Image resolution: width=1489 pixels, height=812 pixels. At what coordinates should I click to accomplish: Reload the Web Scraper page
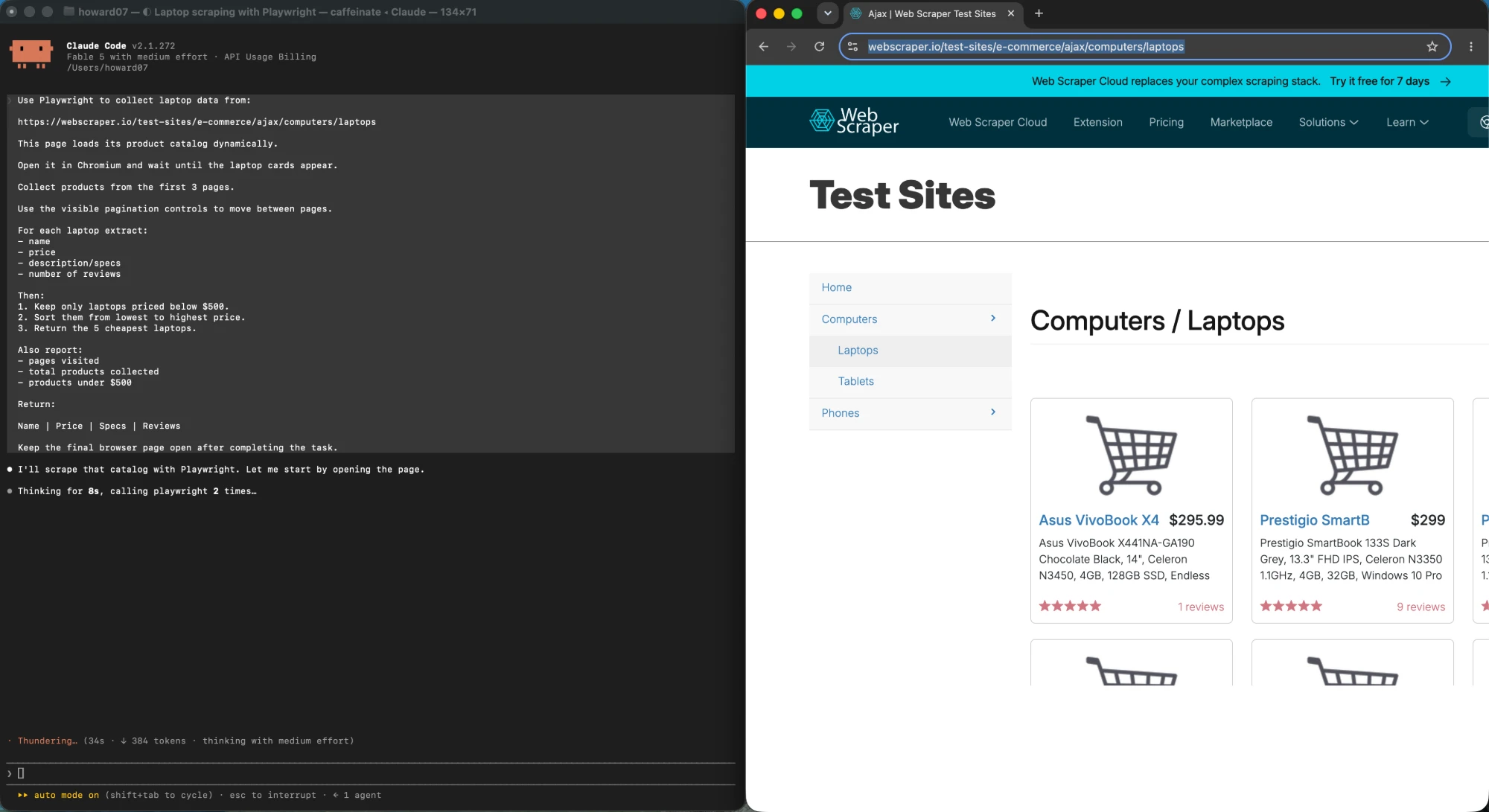[820, 46]
